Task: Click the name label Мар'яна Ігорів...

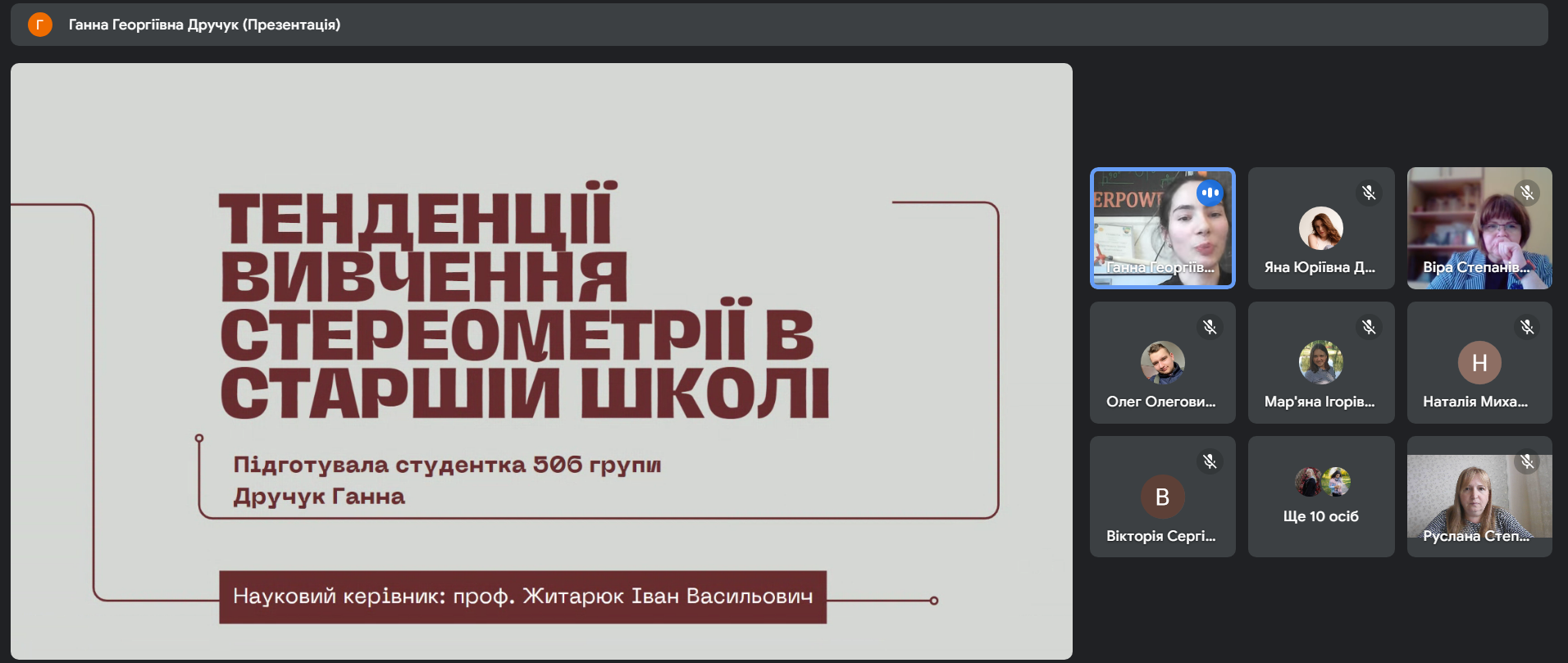Action: (x=1320, y=402)
